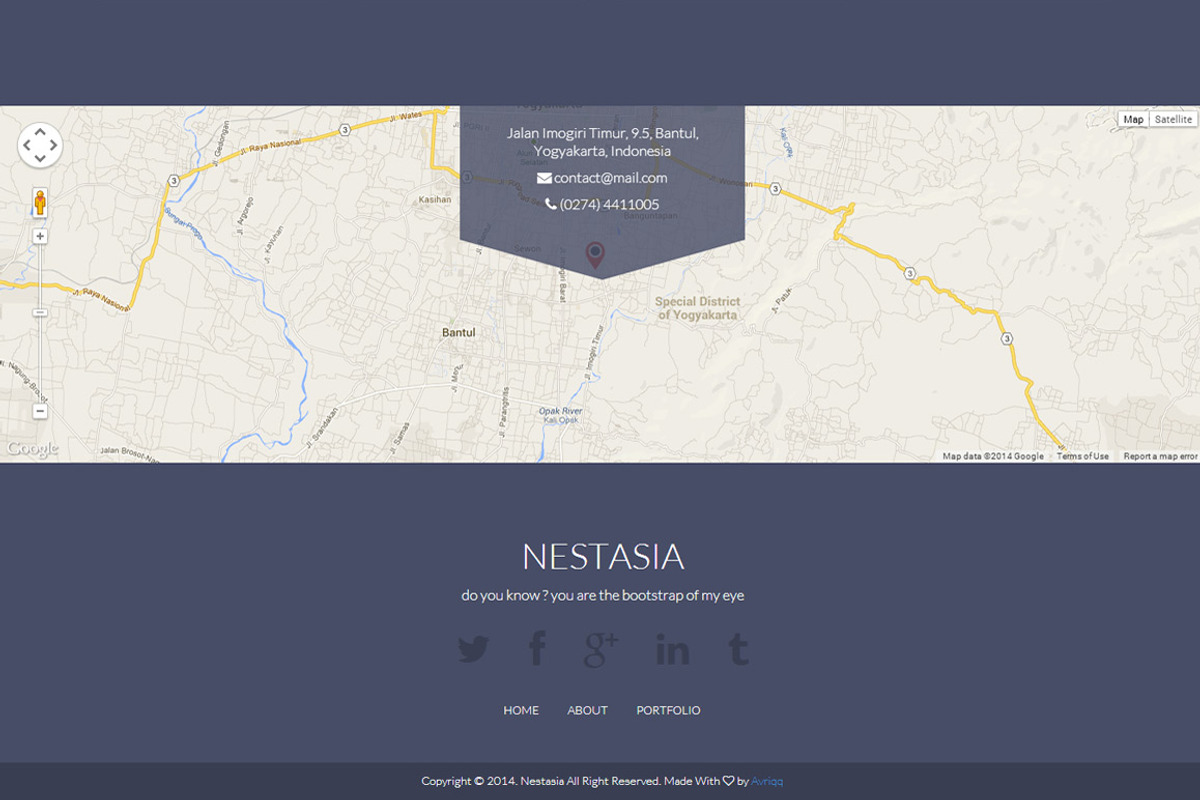Open the Facebook social icon
Viewport: 1200px width, 800px height.
click(537, 649)
